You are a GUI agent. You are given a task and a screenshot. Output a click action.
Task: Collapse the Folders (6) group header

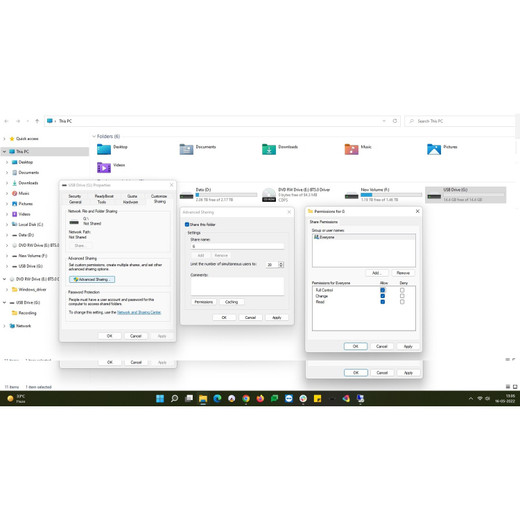tap(94, 136)
